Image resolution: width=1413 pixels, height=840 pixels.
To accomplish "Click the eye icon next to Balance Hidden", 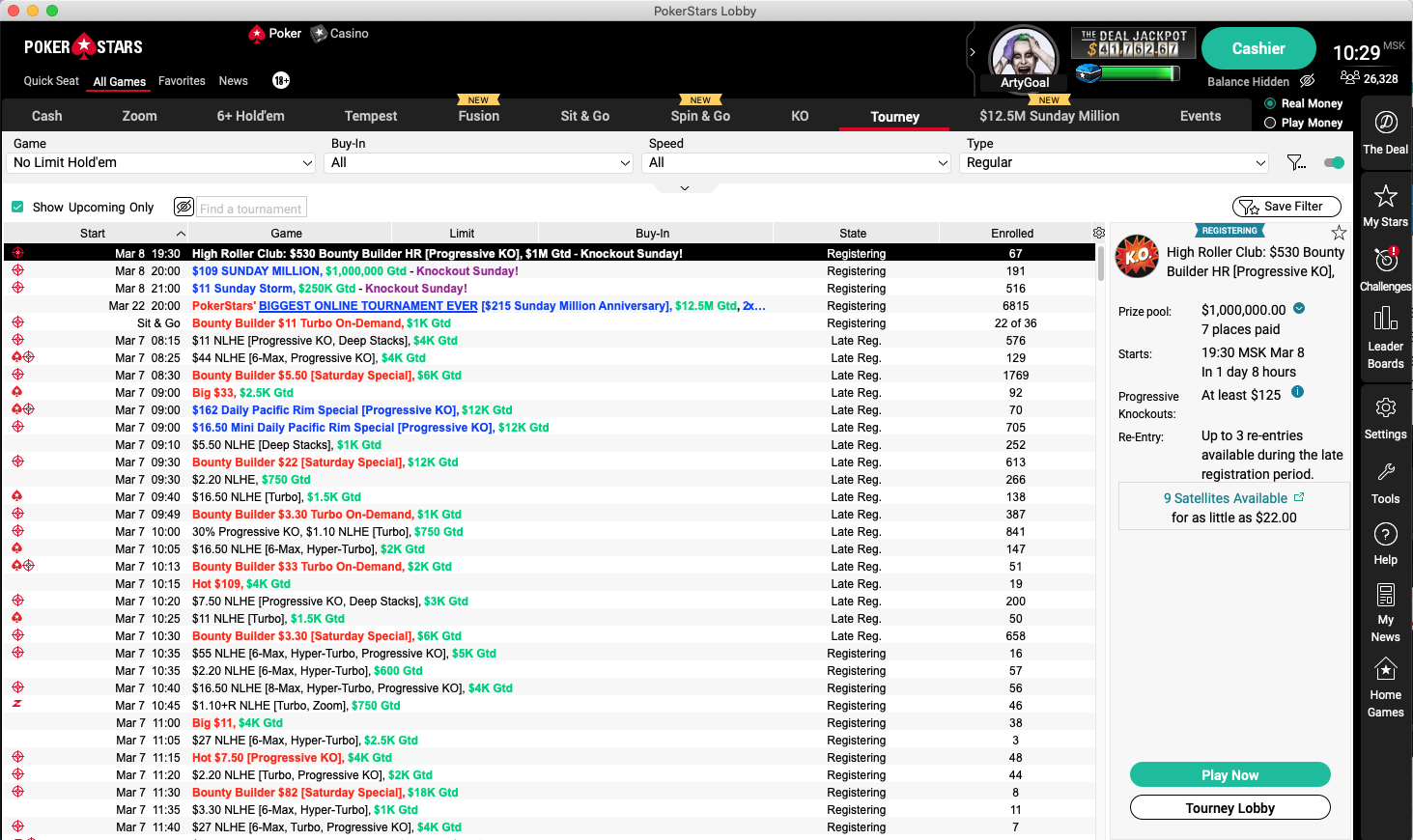I will (1308, 81).
